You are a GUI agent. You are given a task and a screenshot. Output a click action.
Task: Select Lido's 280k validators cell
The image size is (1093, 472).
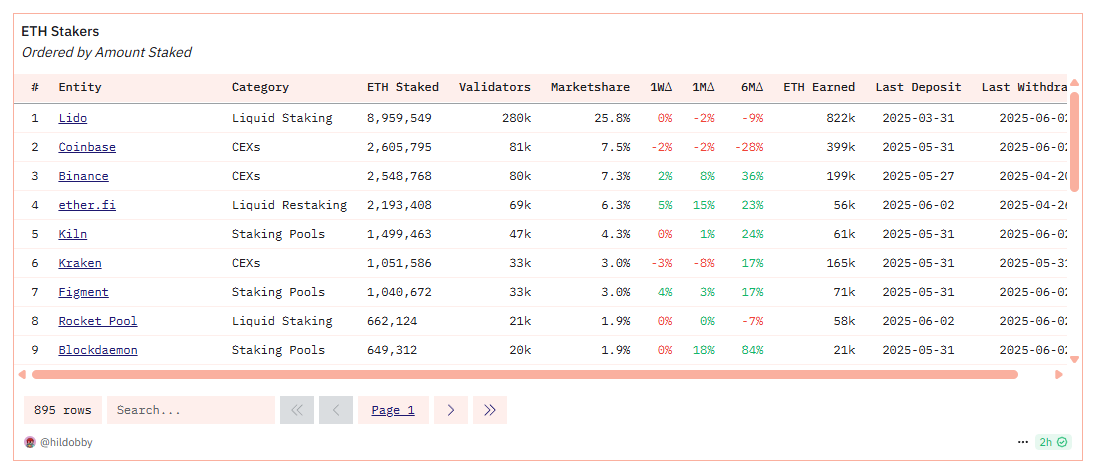(x=517, y=119)
